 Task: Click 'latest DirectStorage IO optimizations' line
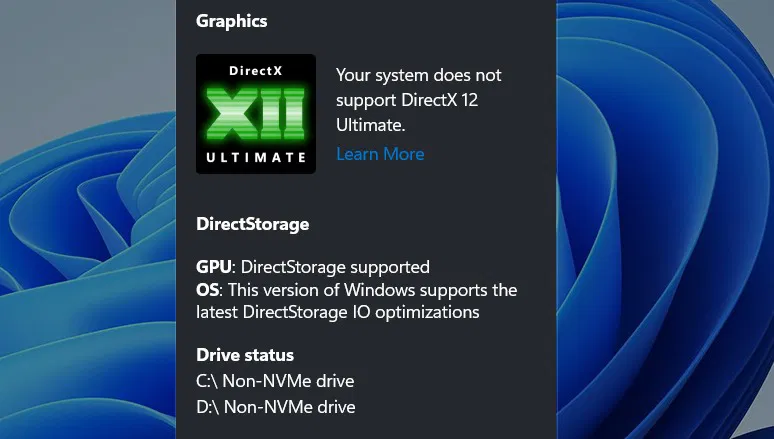pyautogui.click(x=338, y=312)
